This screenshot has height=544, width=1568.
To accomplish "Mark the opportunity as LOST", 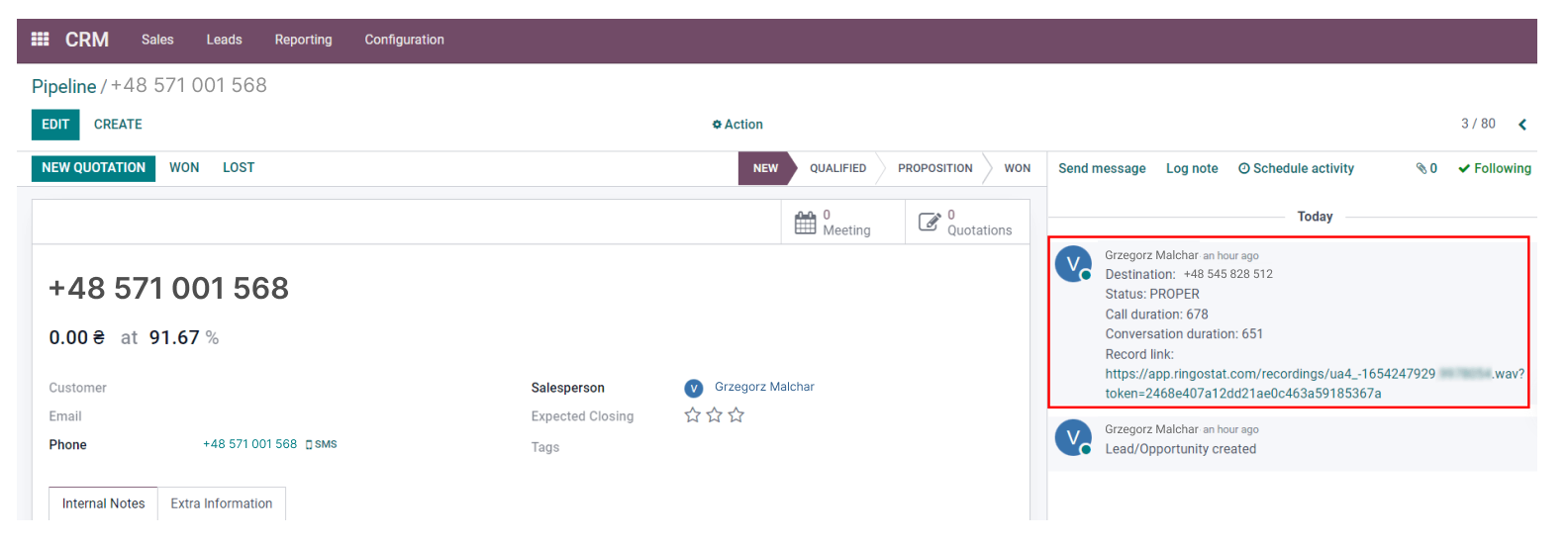I will (x=239, y=168).
